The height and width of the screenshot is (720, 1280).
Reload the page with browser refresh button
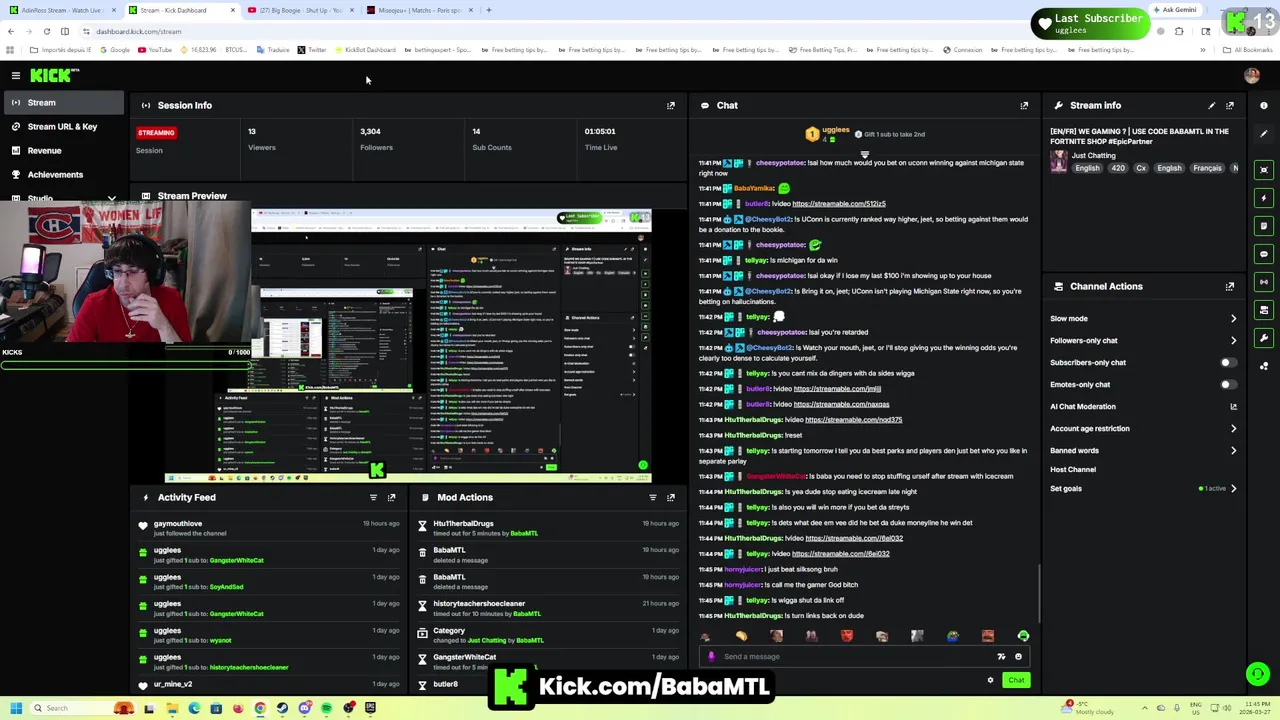[46, 31]
